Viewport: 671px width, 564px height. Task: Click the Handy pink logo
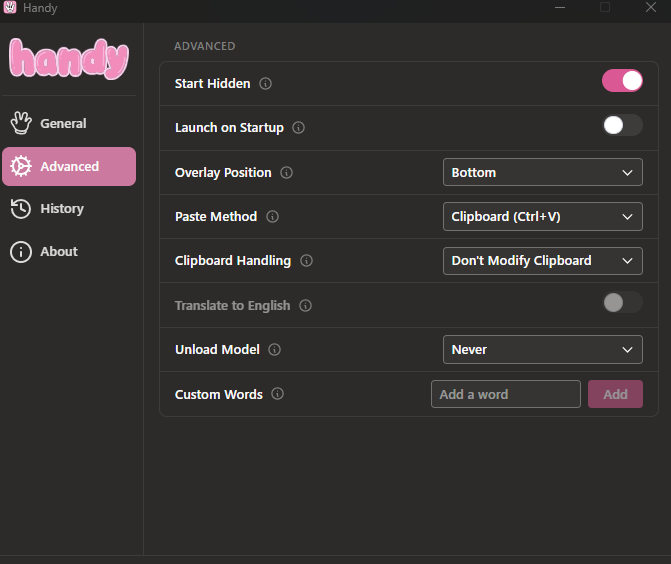[69, 59]
